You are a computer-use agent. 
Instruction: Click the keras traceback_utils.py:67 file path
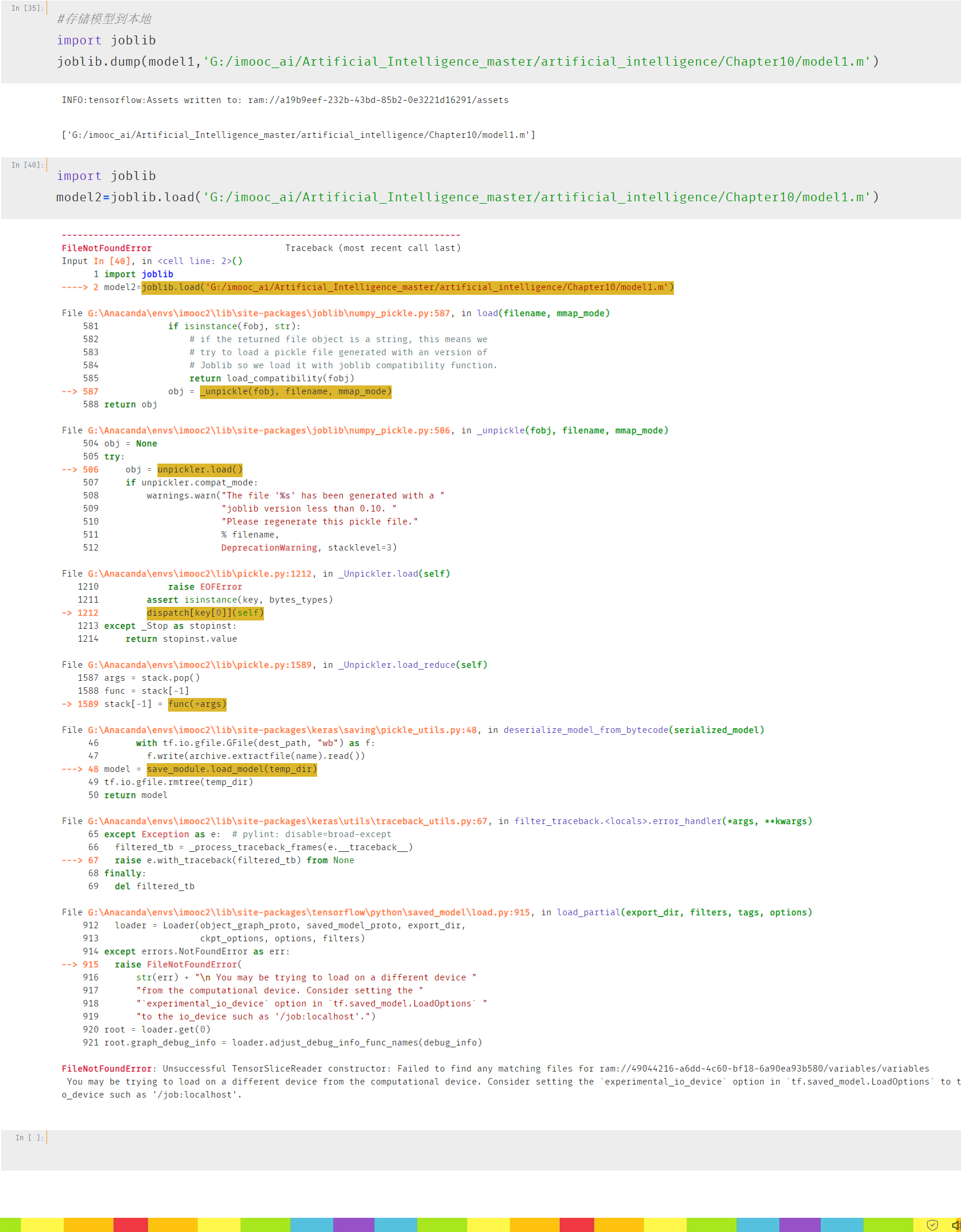pyautogui.click(x=288, y=821)
